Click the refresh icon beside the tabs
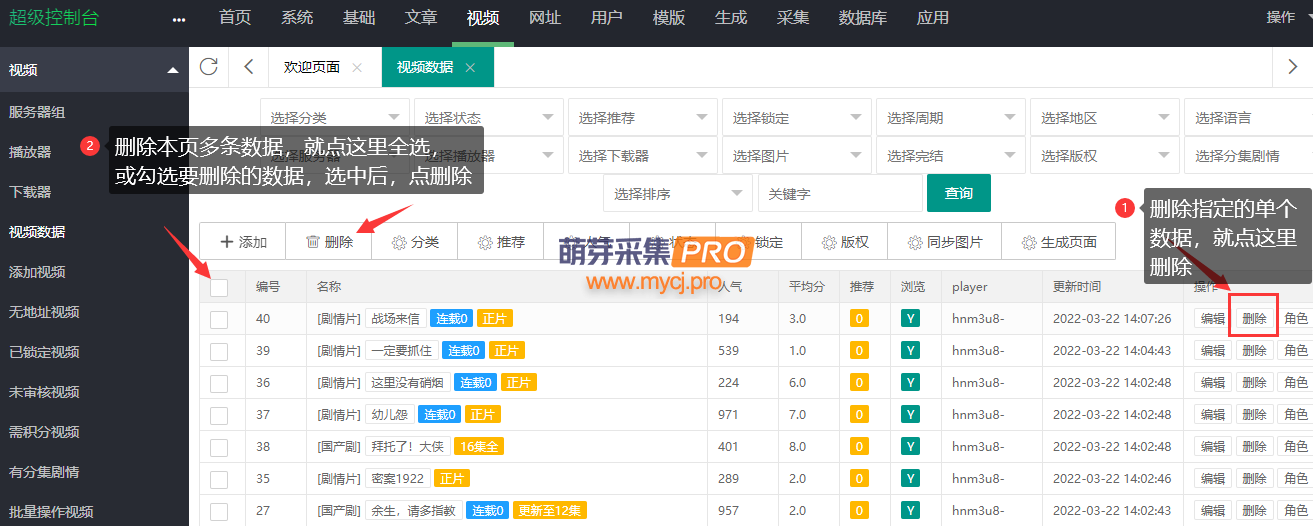The image size is (1313, 526). [209, 67]
